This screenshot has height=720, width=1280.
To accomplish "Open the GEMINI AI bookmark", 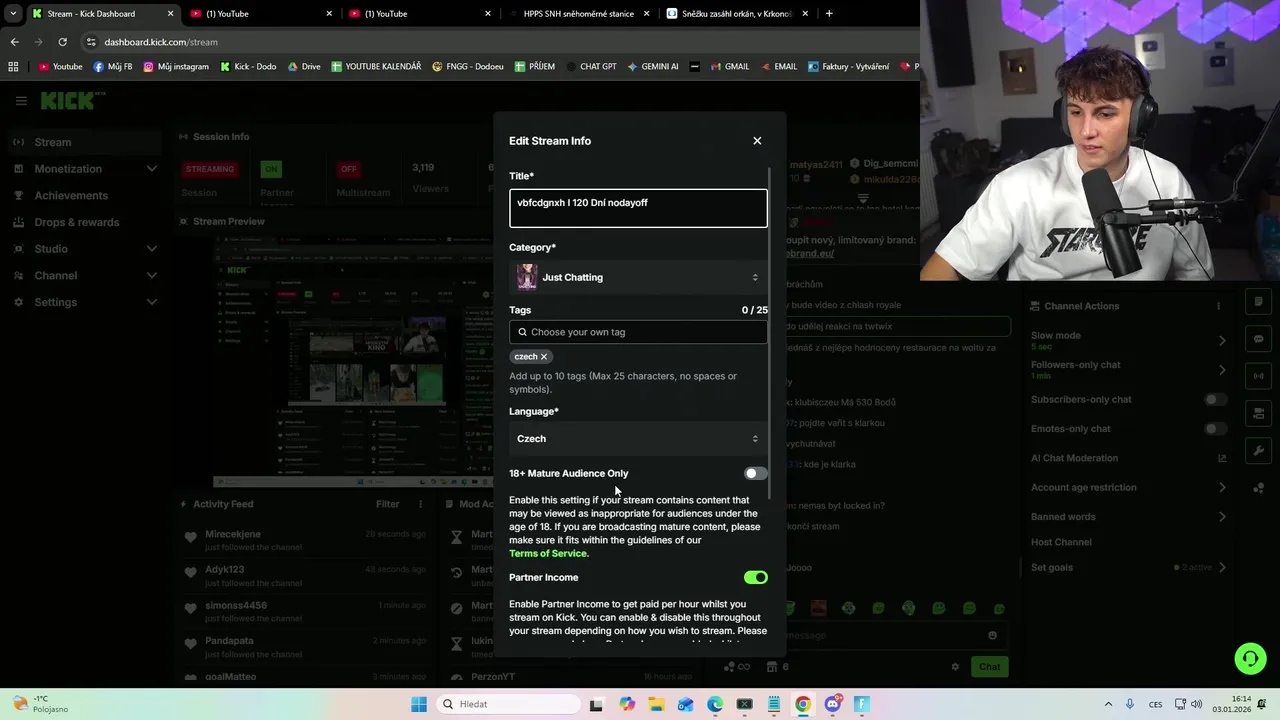I will (653, 67).
